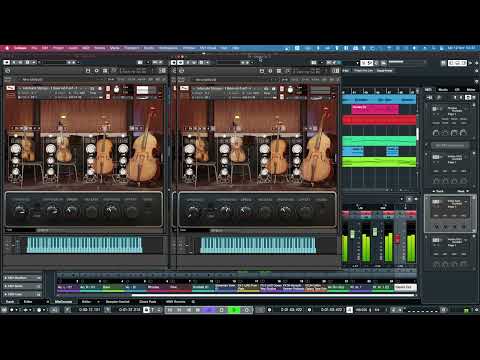Expand the middle section in the lower-left inspector
480x360 pixels.
pos(22,286)
